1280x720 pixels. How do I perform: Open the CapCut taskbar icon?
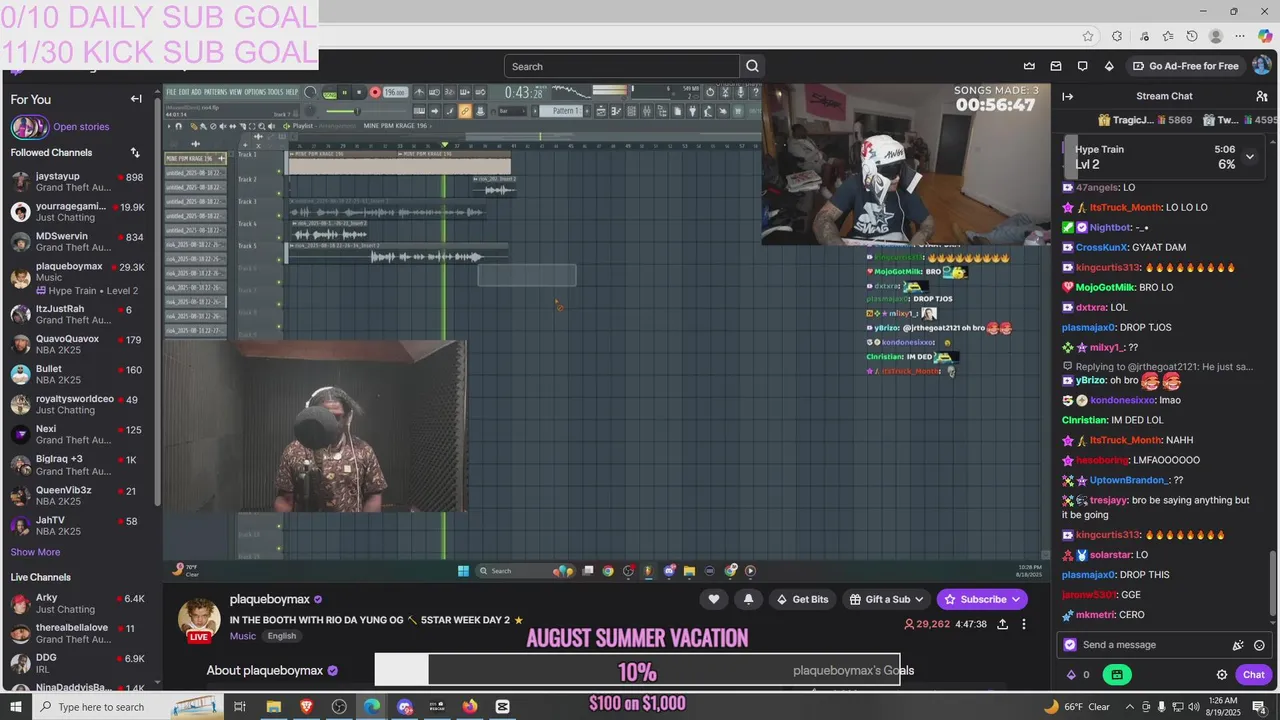tap(503, 707)
